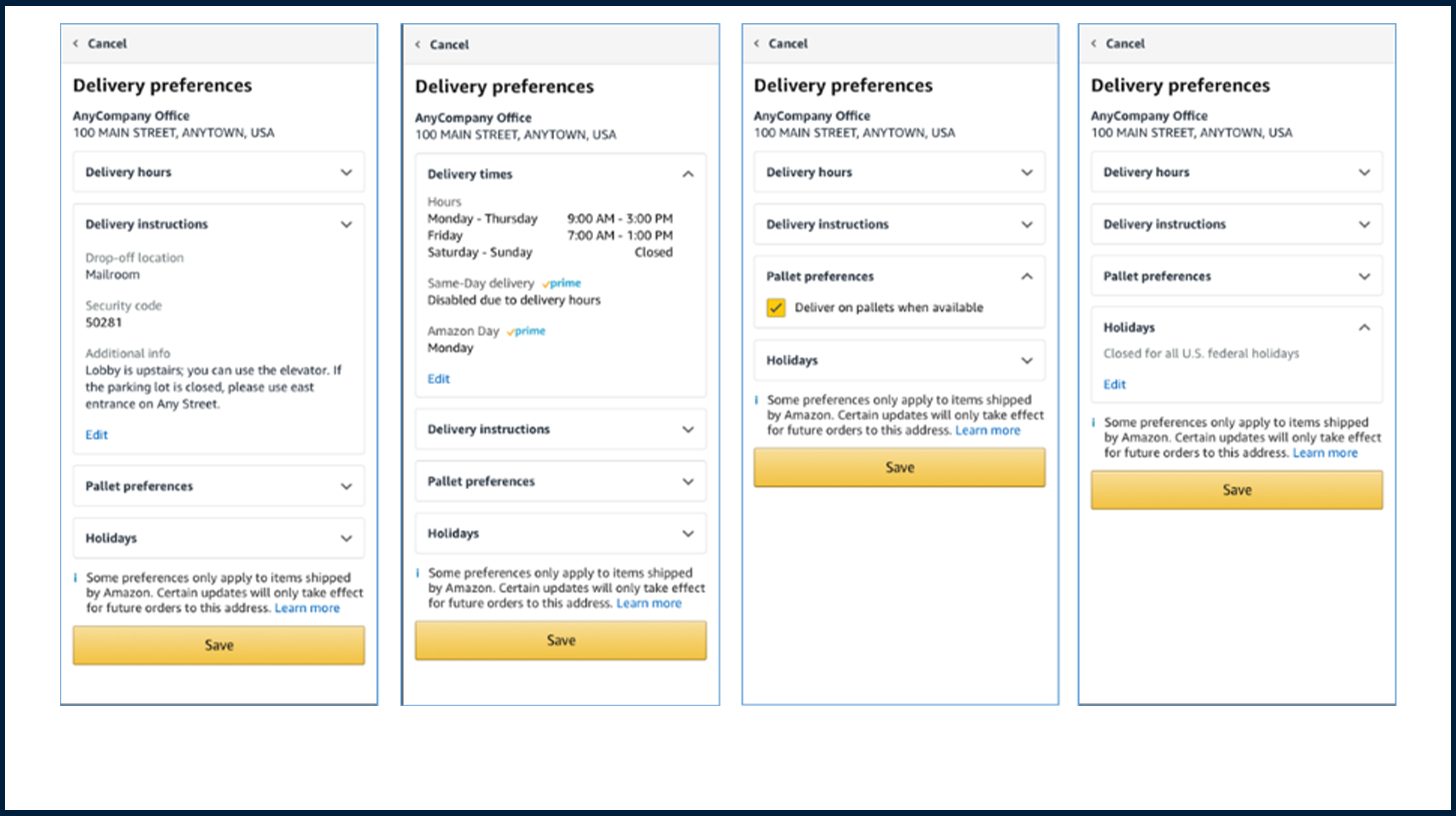Click Edit under Delivery instructions on first panel
Image resolution: width=1456 pixels, height=816 pixels.
(96, 434)
